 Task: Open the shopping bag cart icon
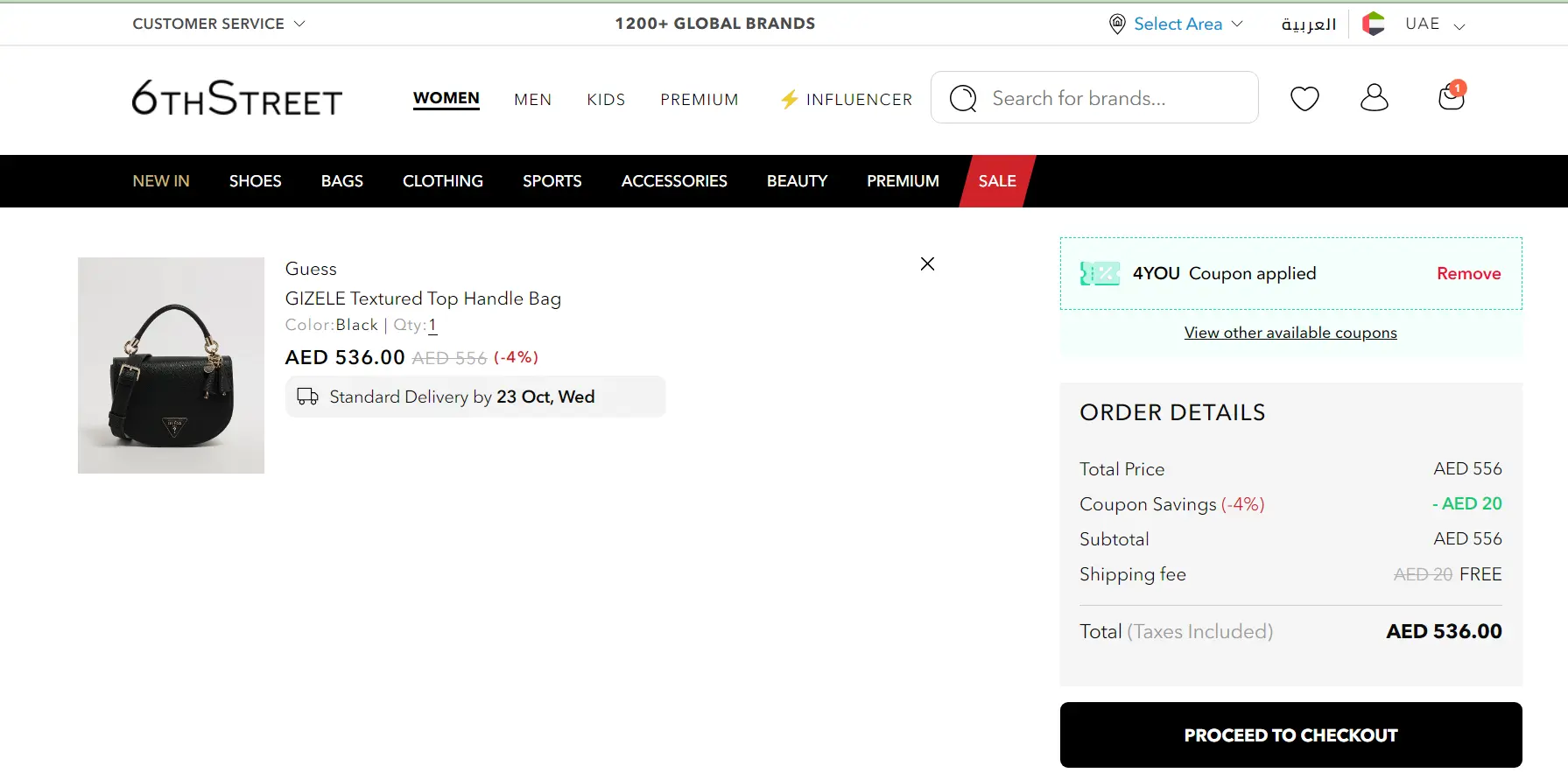tap(1452, 95)
